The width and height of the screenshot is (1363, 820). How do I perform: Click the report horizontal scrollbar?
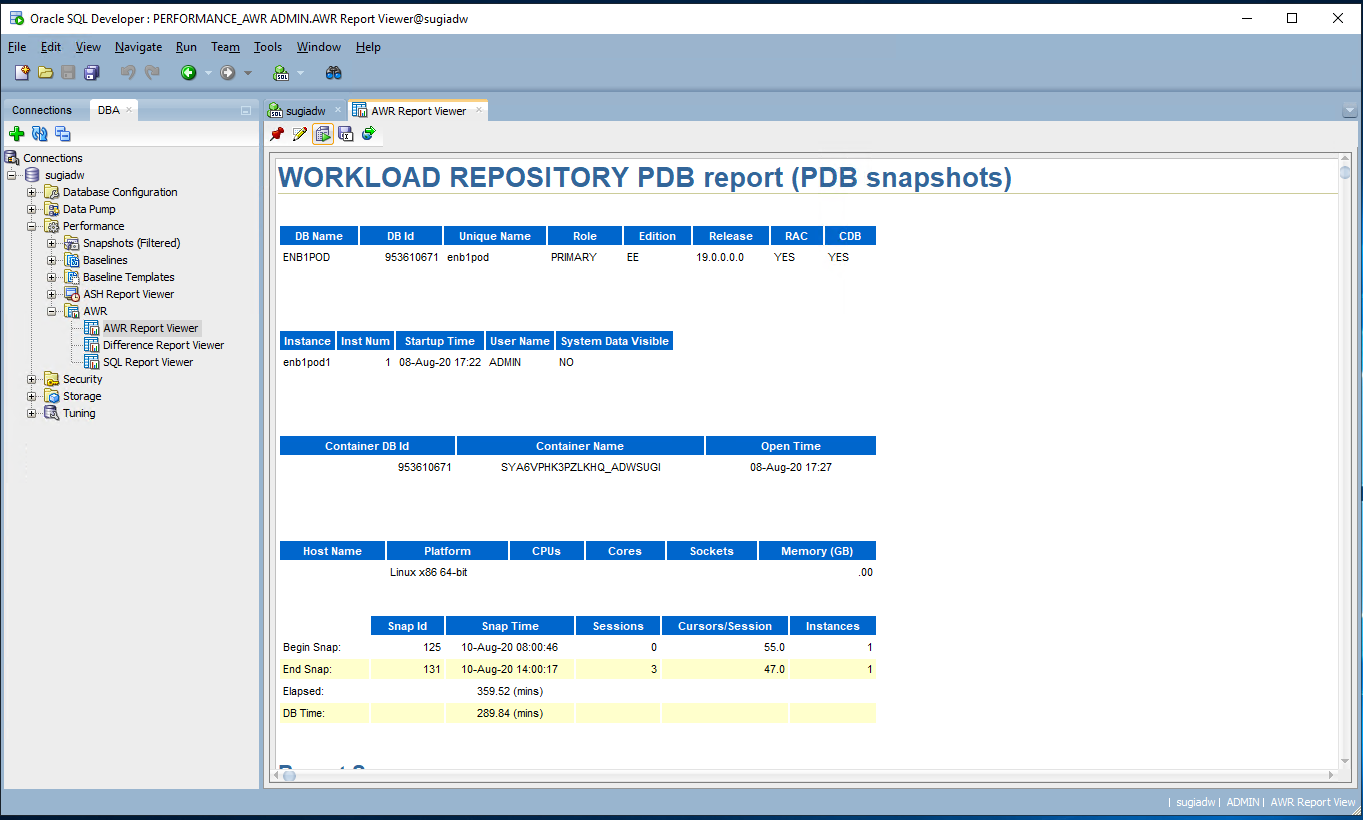click(x=805, y=775)
